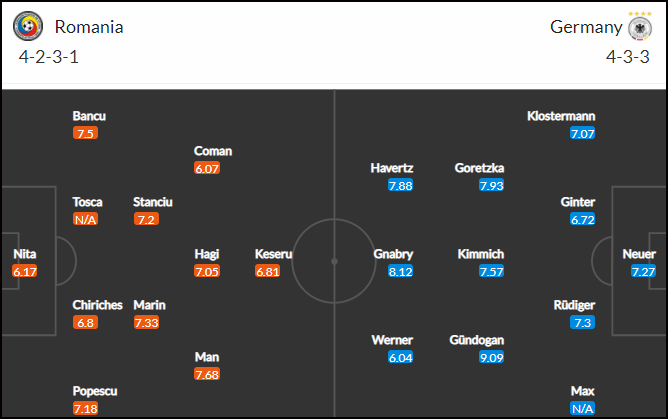Click Max's N/A rating badge
The width and height of the screenshot is (668, 419).
582,408
